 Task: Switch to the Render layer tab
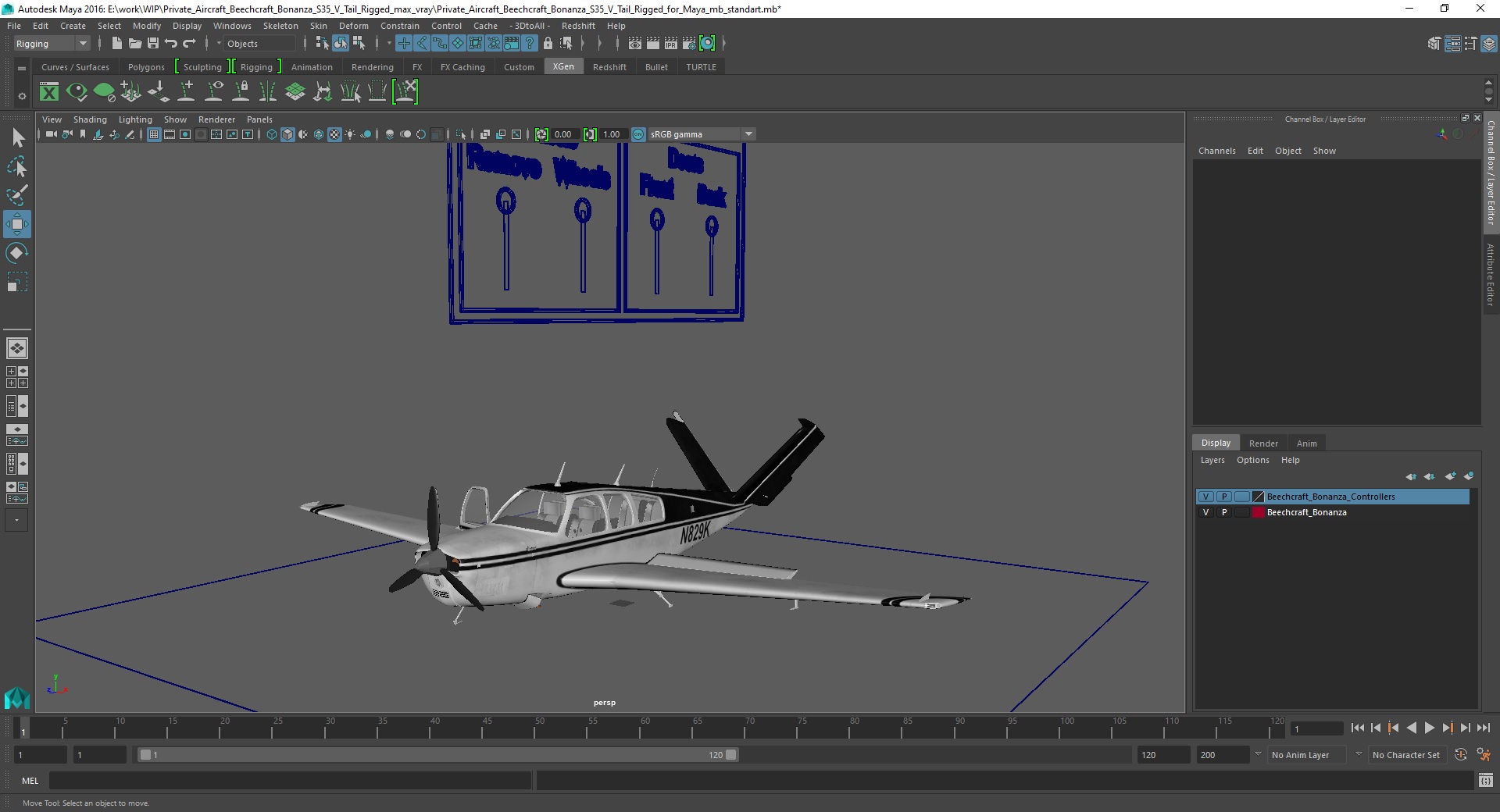click(x=1263, y=443)
